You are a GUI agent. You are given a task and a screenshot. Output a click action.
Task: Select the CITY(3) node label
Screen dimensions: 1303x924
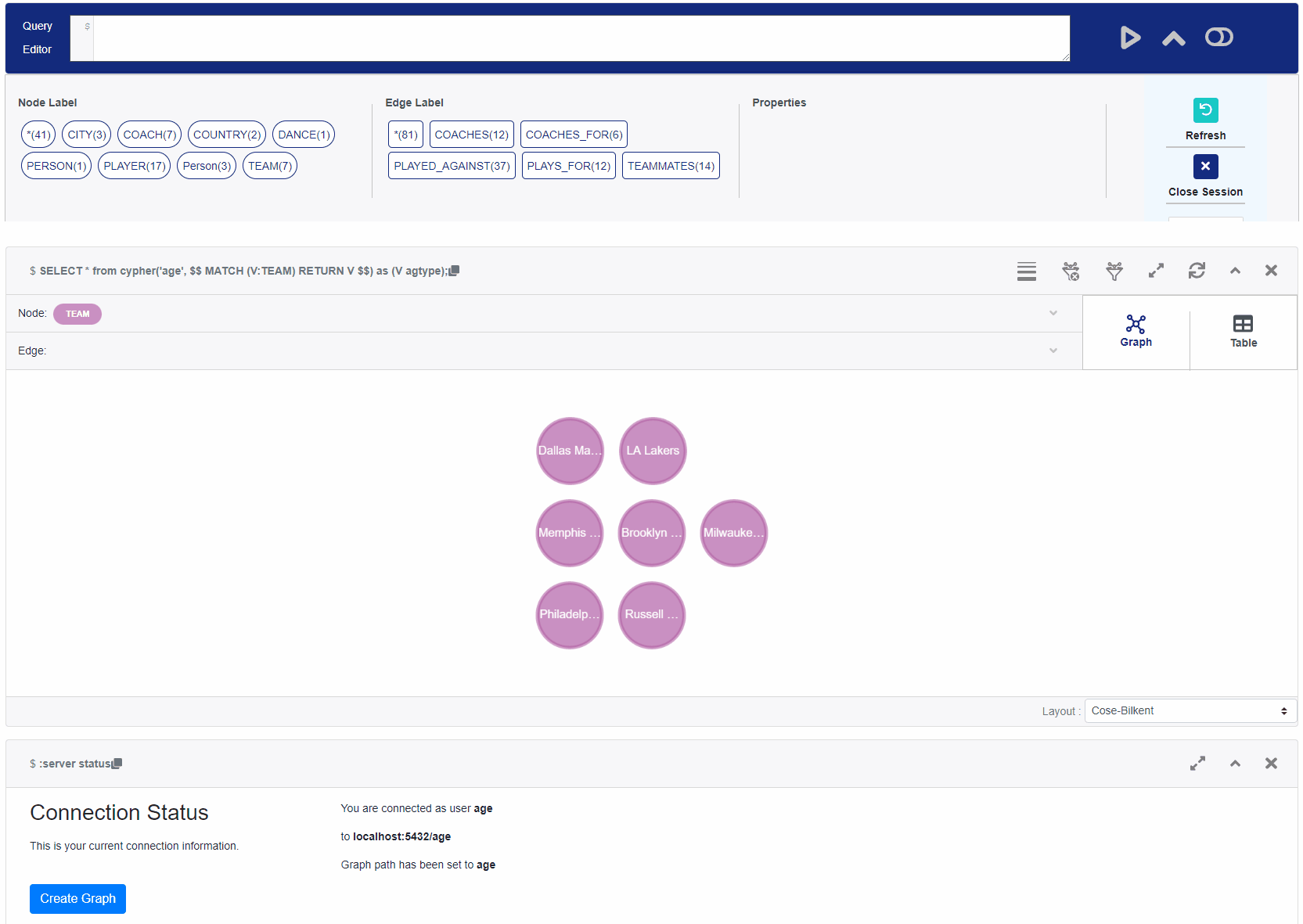pyautogui.click(x=87, y=135)
